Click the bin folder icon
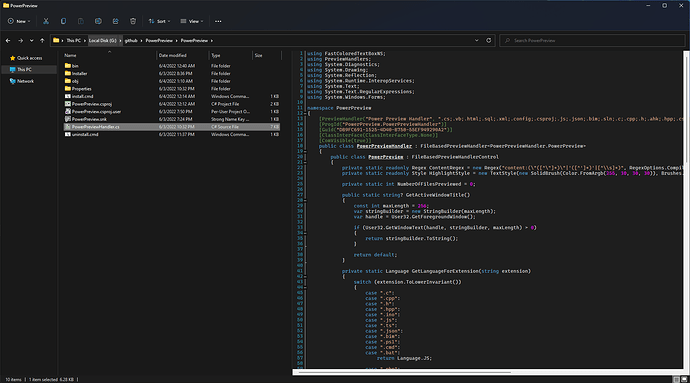This screenshot has height=383, width=690. coord(68,66)
